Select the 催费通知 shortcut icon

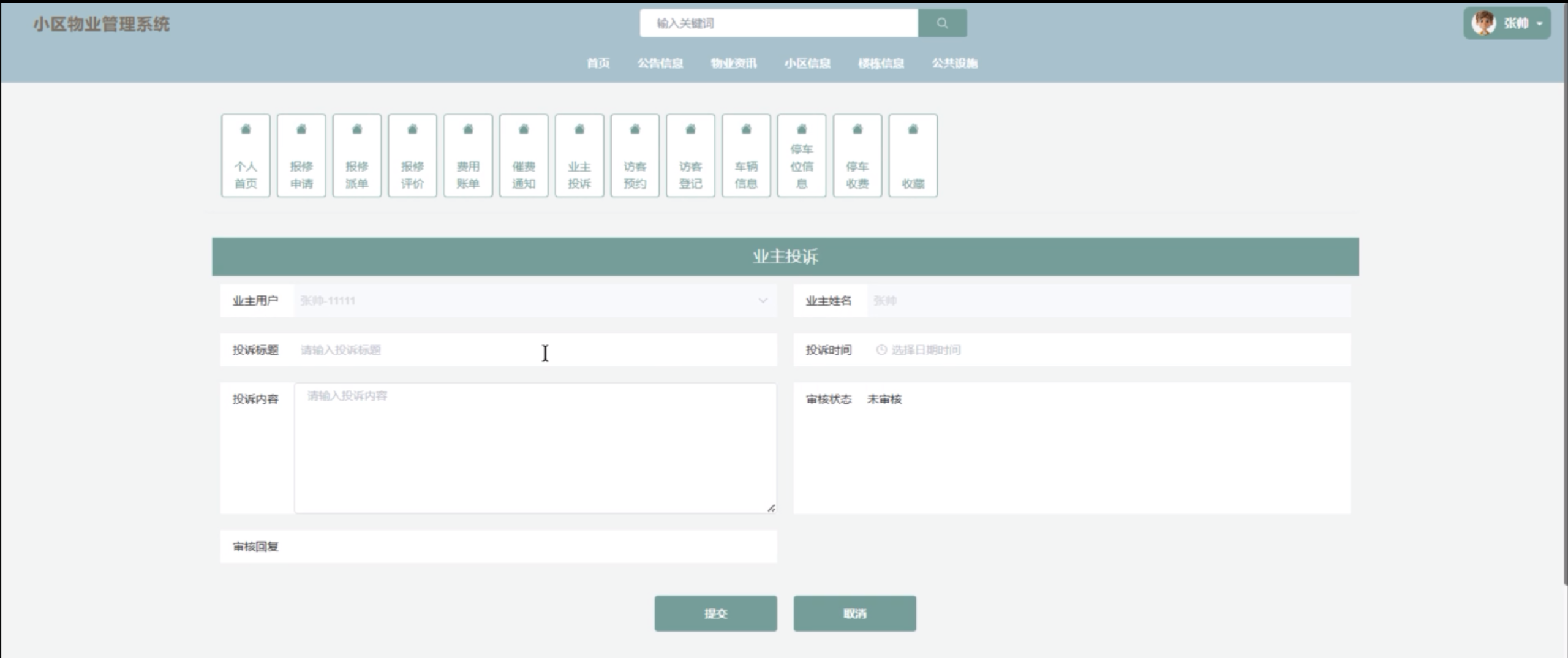pyautogui.click(x=524, y=155)
